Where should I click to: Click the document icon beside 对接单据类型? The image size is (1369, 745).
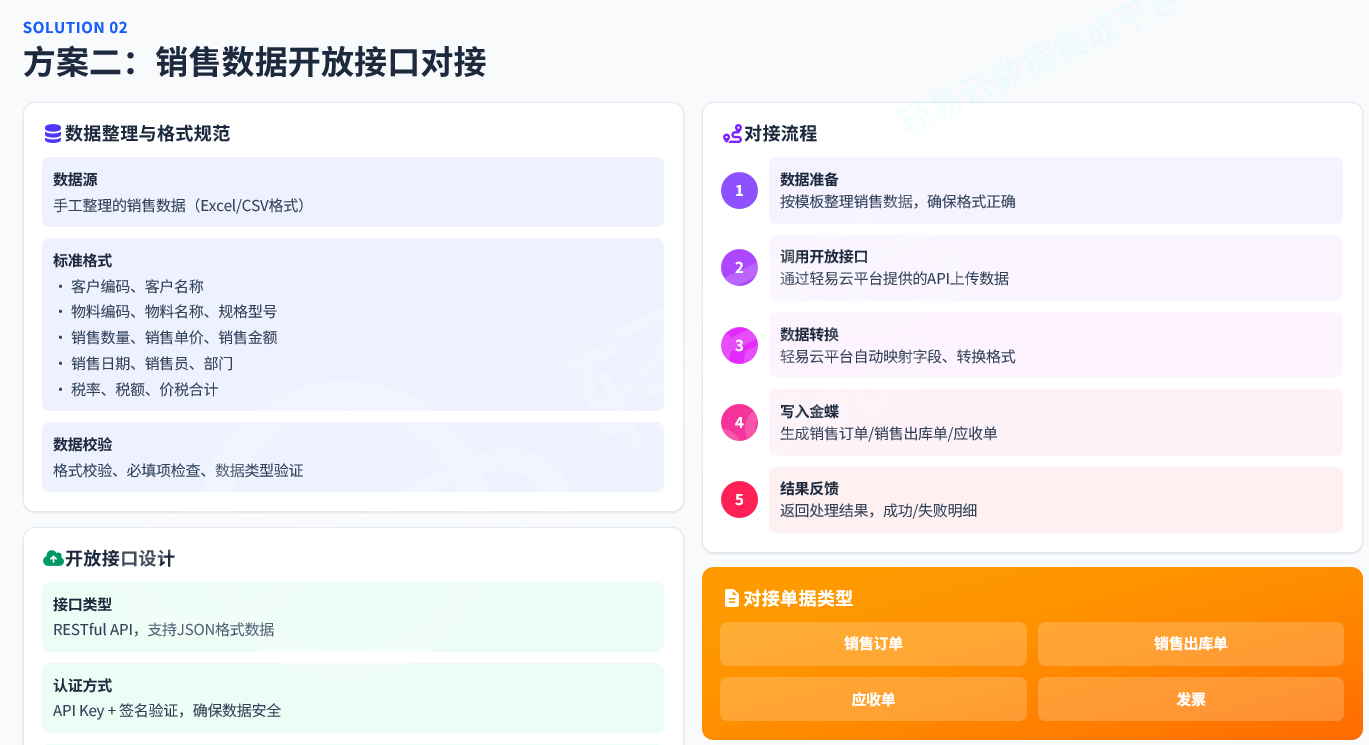731,598
